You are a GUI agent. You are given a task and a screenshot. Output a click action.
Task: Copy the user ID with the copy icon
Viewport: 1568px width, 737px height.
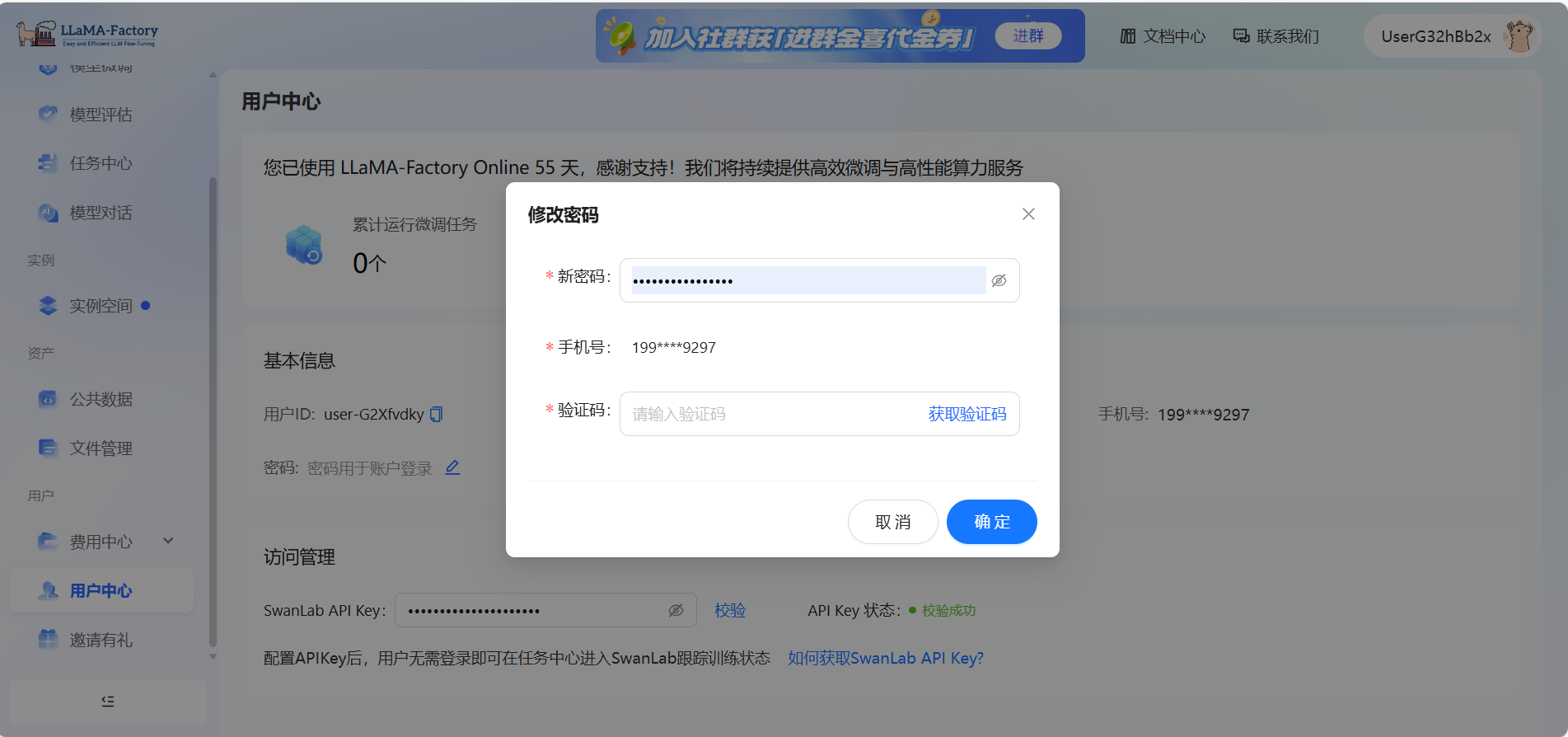437,414
